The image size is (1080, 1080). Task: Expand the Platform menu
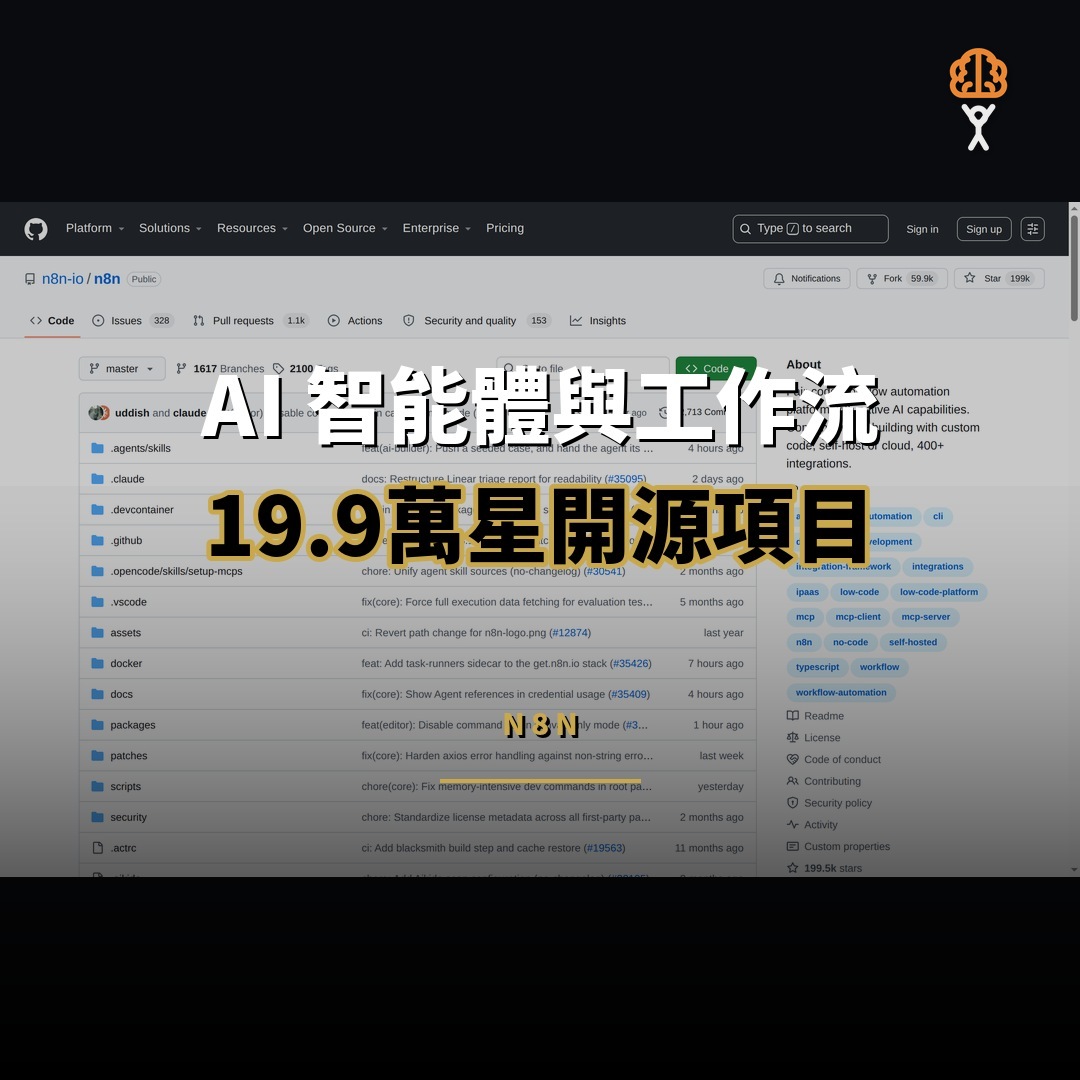(95, 228)
